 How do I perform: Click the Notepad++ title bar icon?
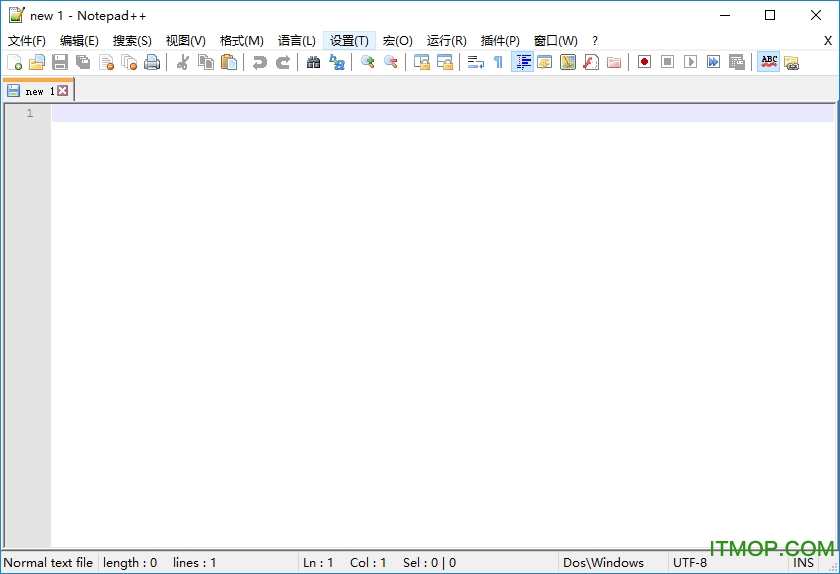point(16,15)
